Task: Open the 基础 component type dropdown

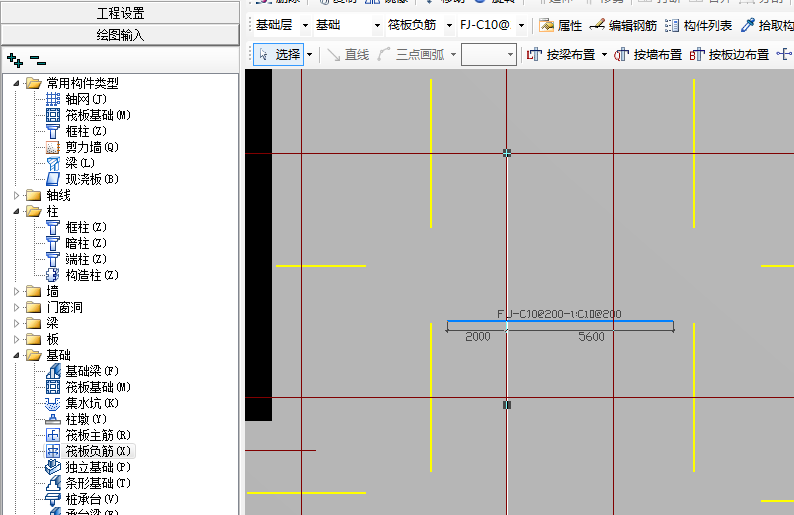Action: pyautogui.click(x=377, y=25)
